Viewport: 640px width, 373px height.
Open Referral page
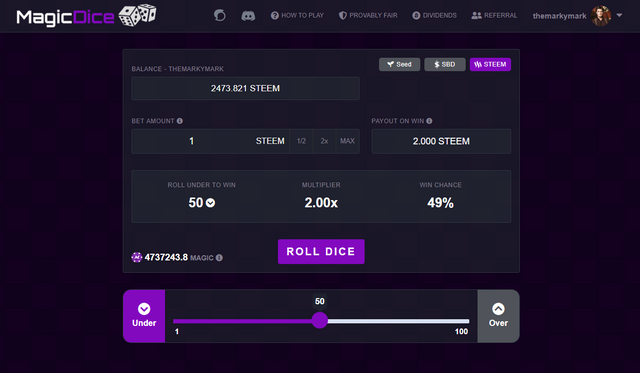coord(494,16)
